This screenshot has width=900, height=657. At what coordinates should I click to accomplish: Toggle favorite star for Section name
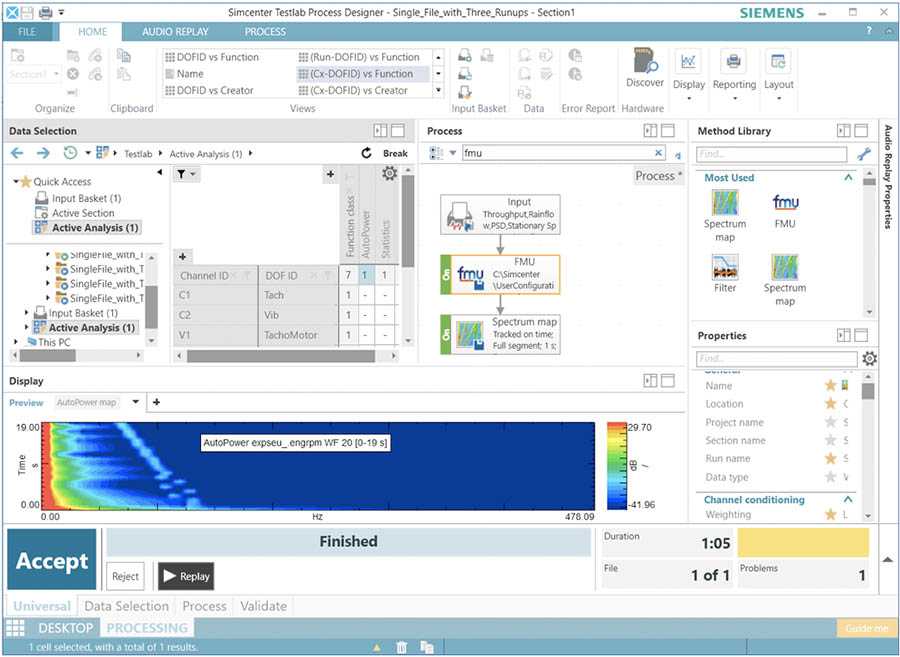[x=830, y=440]
